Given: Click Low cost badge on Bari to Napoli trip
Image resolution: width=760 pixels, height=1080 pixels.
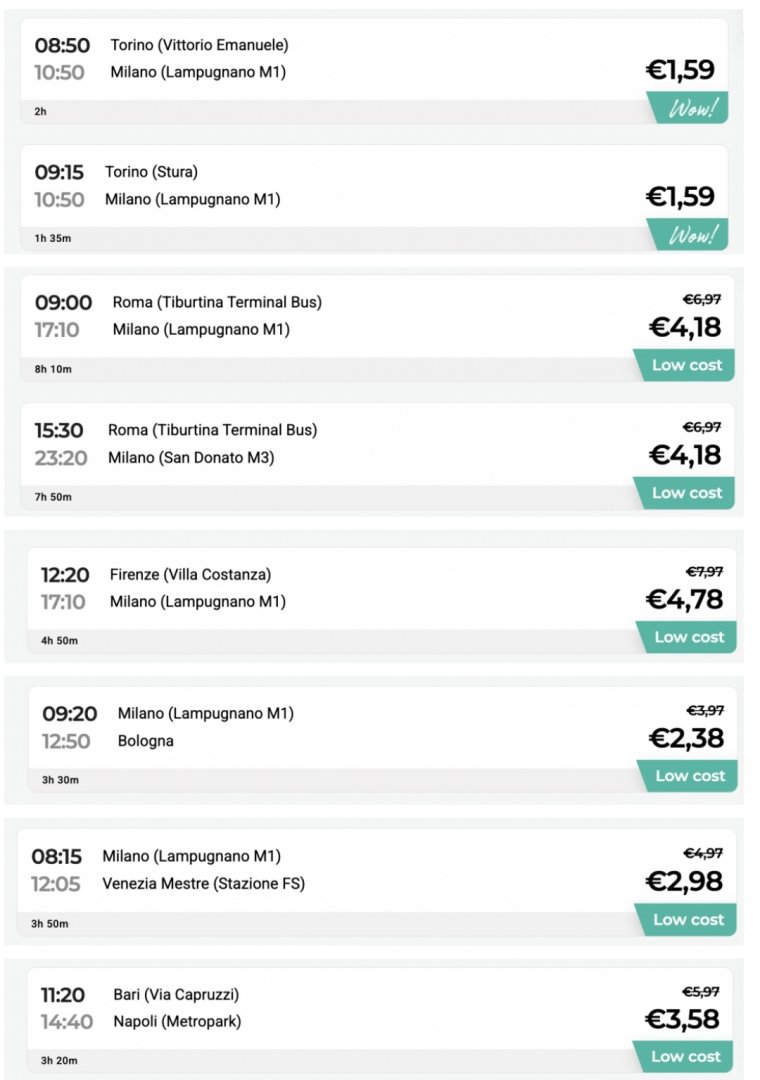Looking at the screenshot, I should point(683,1057).
